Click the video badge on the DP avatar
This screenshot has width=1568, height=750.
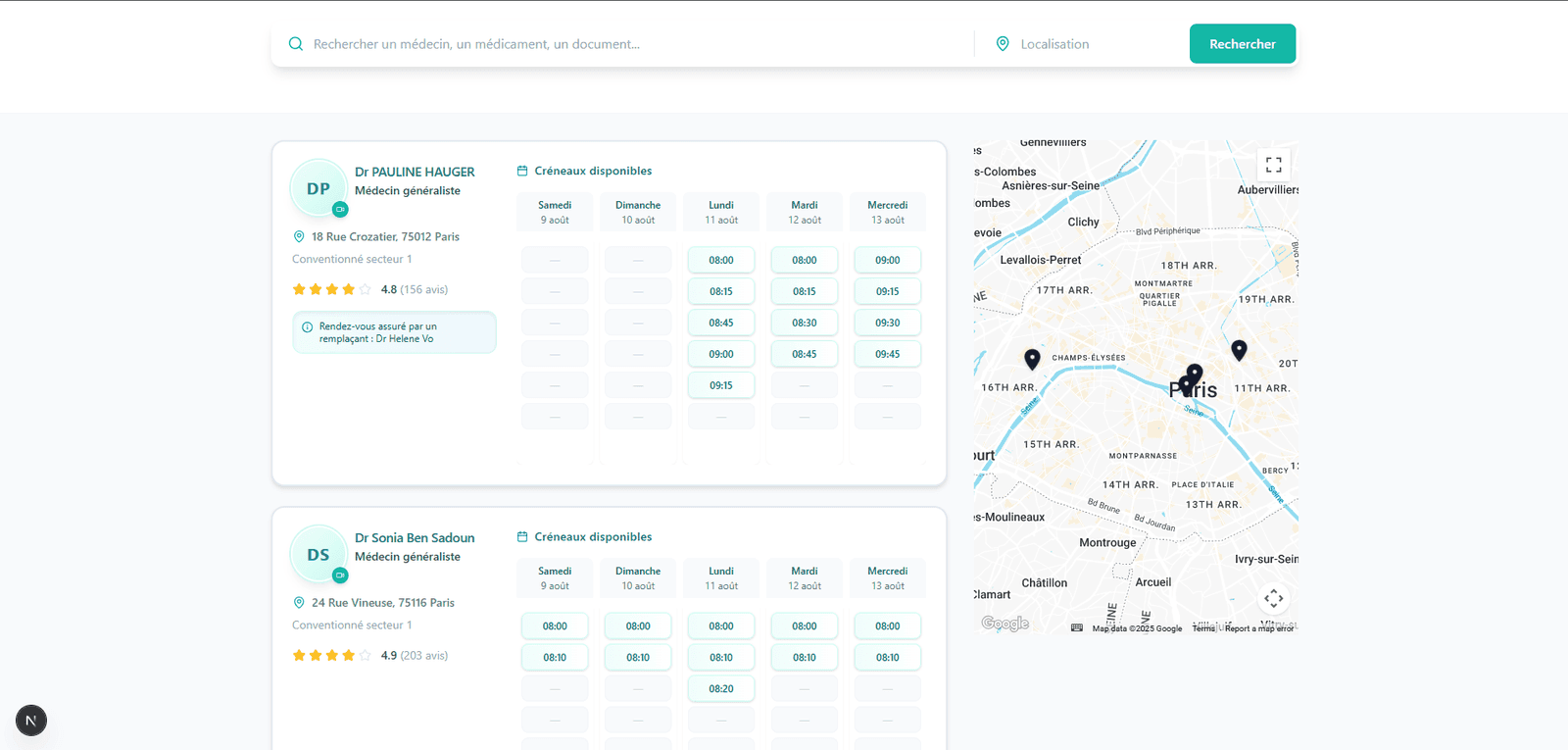pos(340,209)
